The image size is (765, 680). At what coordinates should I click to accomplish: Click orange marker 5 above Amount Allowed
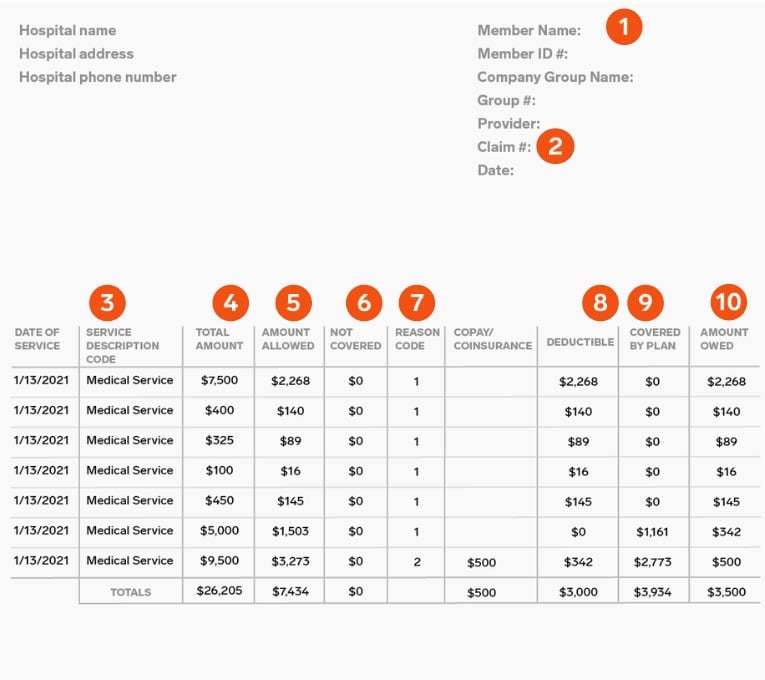click(293, 303)
